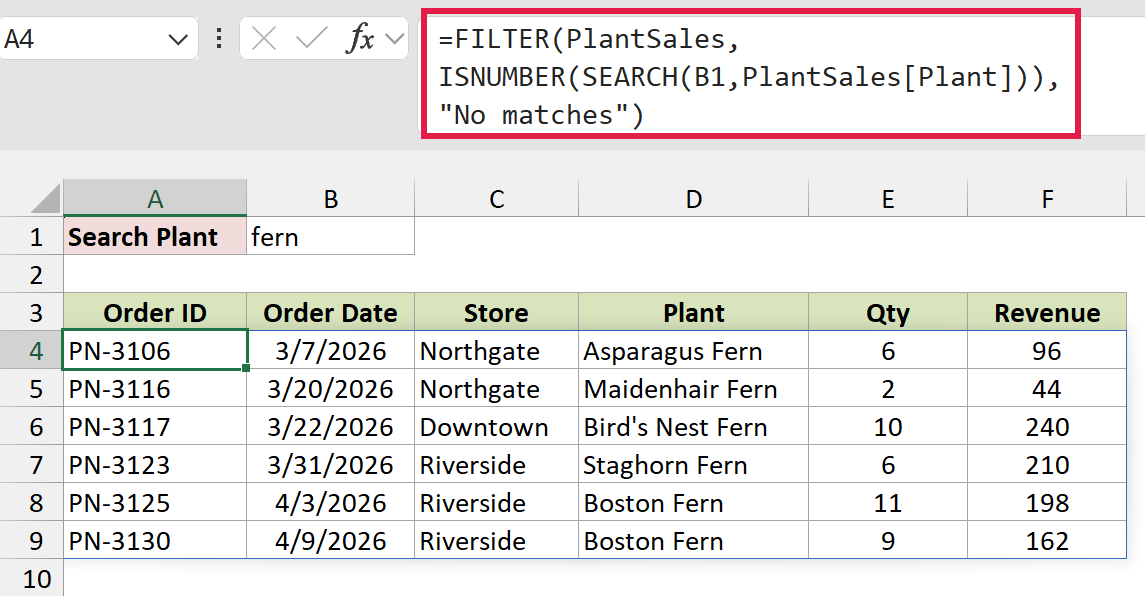Screen dimensions: 1145x596
Task: Click the Asparagus Fern cell
Action: pos(694,351)
